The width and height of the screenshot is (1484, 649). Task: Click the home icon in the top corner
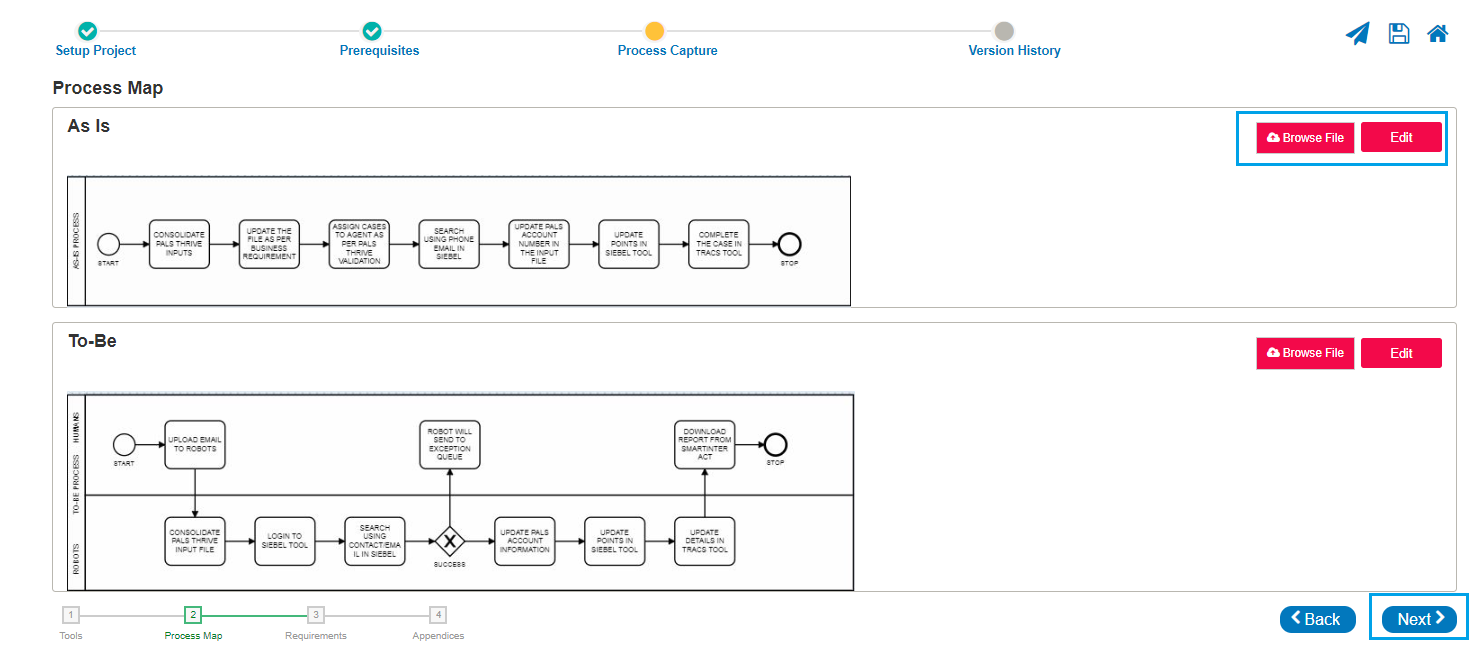click(x=1437, y=33)
